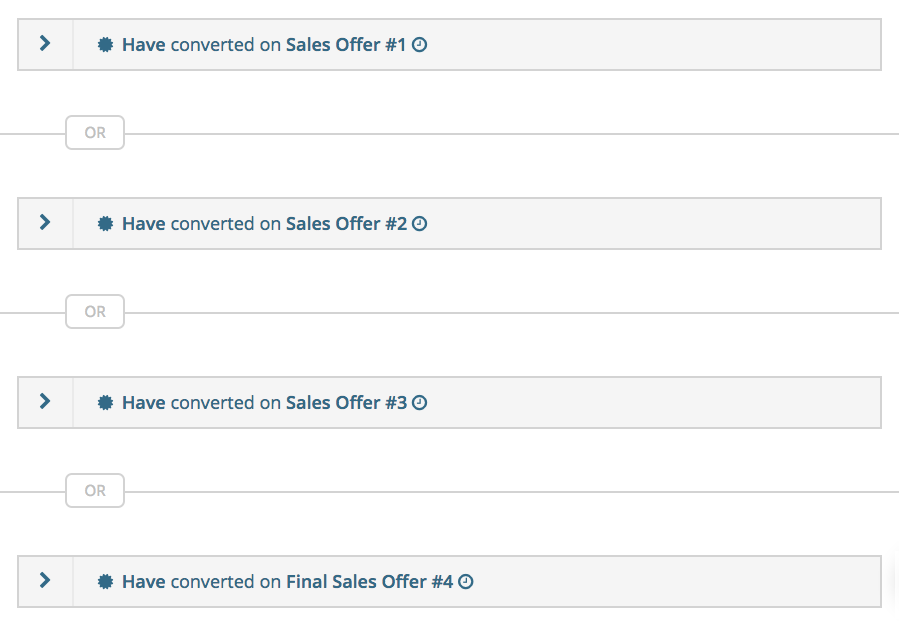Click the clock icon after Sales Offer #3
This screenshot has height=627, width=899.
419,403
